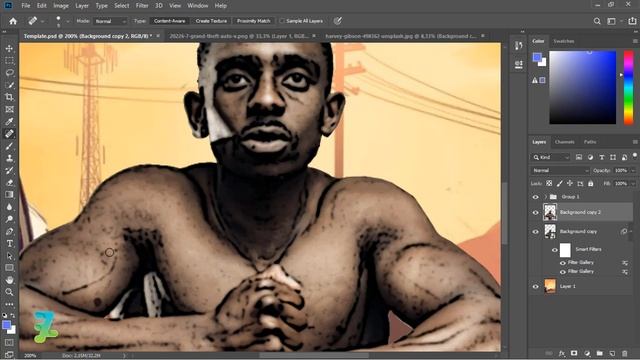Open the Edit Toolbar ellipsis
The image size is (640, 360).
point(9,304)
